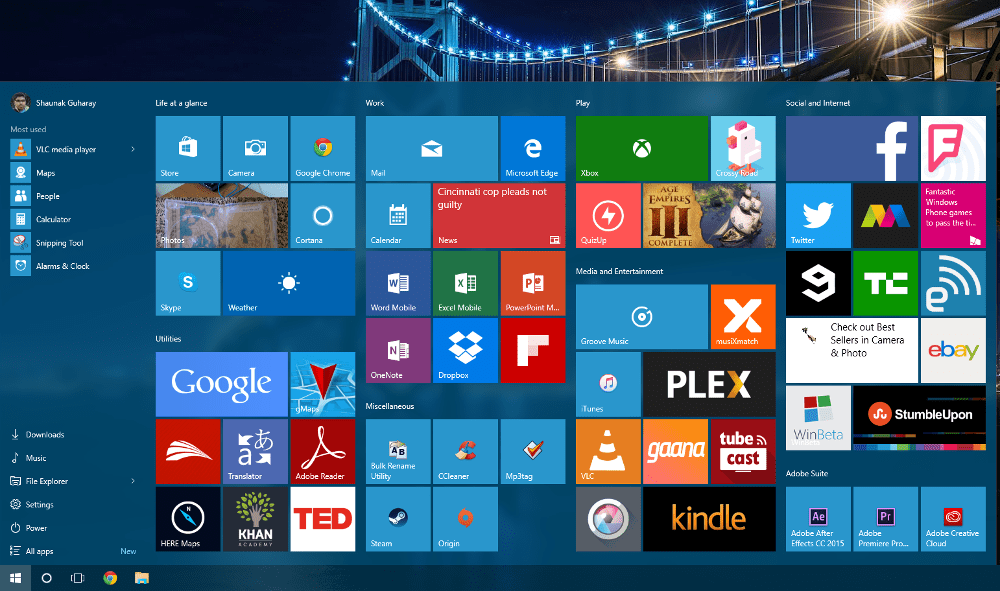Open the Google search tile
This screenshot has height=591, width=1000.
pyautogui.click(x=221, y=384)
